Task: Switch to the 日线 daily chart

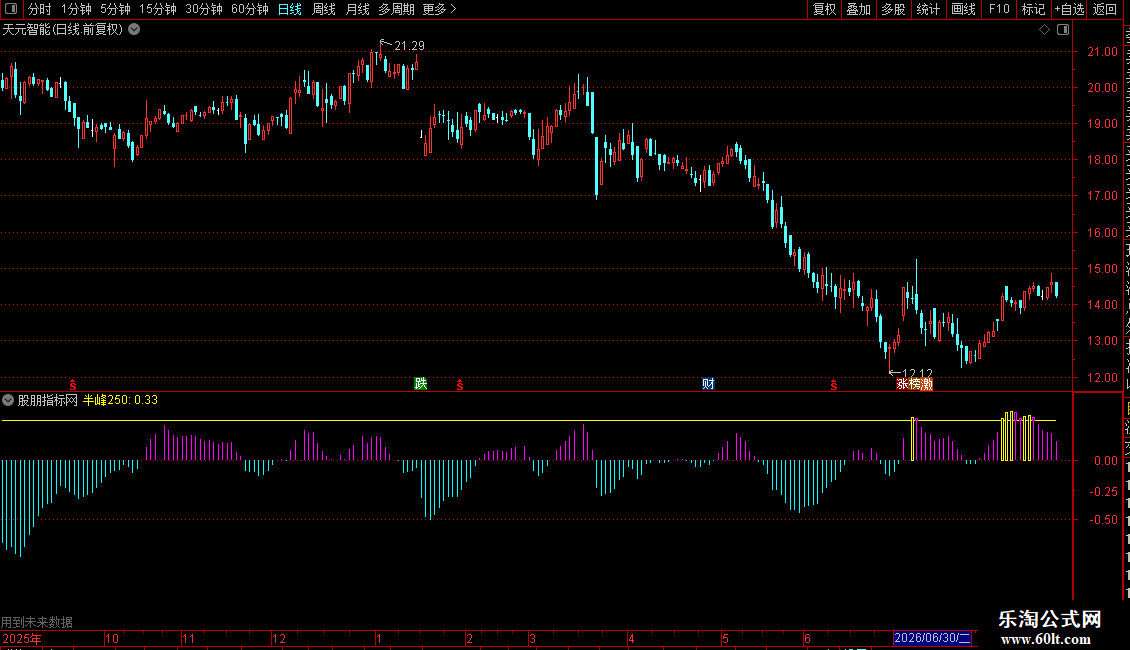Action: click(290, 9)
